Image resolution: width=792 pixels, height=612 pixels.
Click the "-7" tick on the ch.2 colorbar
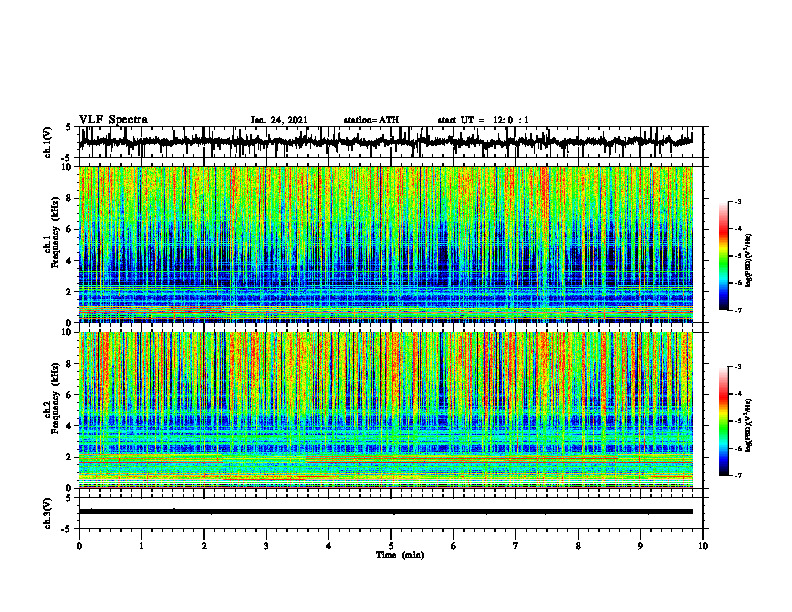pos(738,476)
